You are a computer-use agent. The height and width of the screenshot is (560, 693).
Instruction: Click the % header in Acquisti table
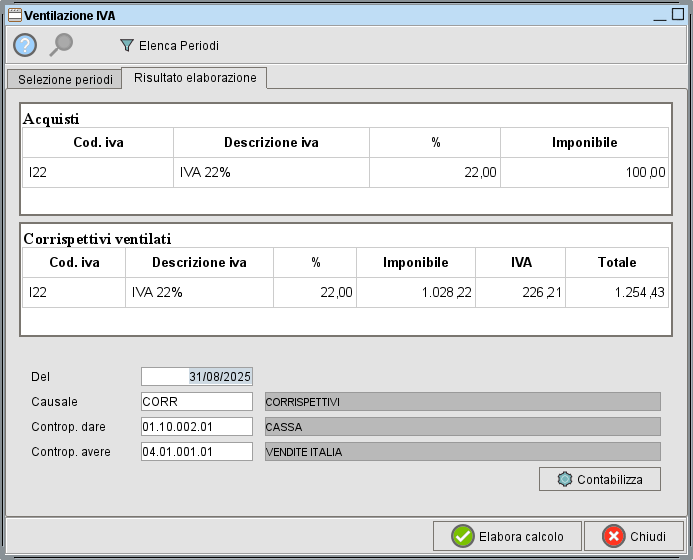pyautogui.click(x=435, y=142)
